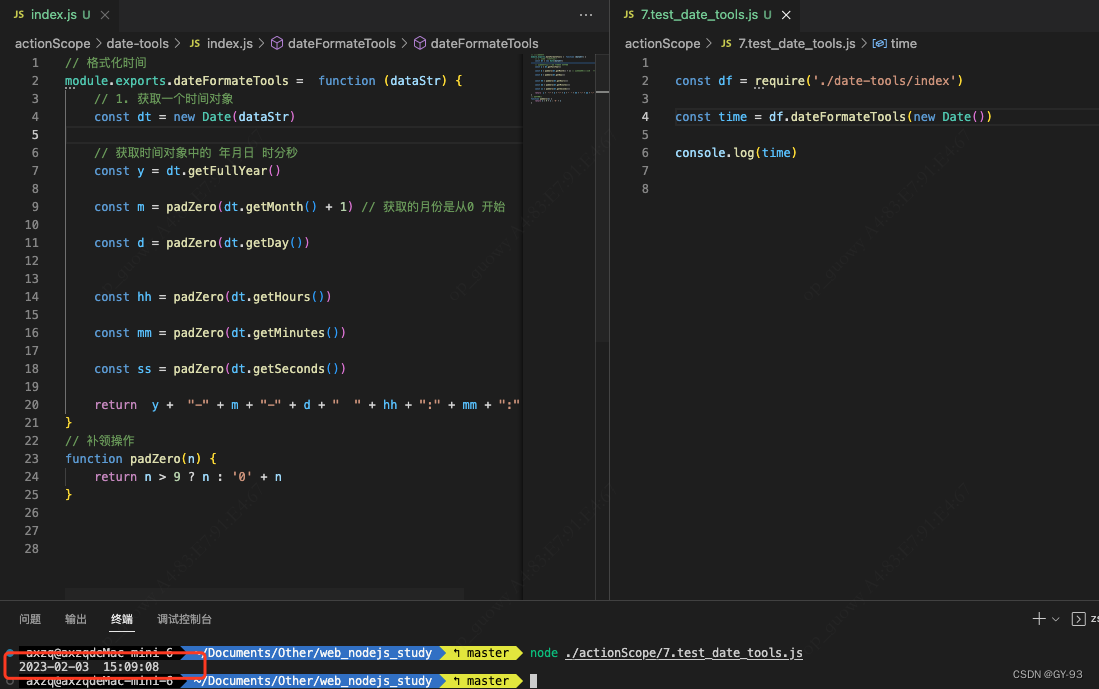This screenshot has width=1099, height=689.
Task: Close the index.js tab
Action: [x=105, y=15]
